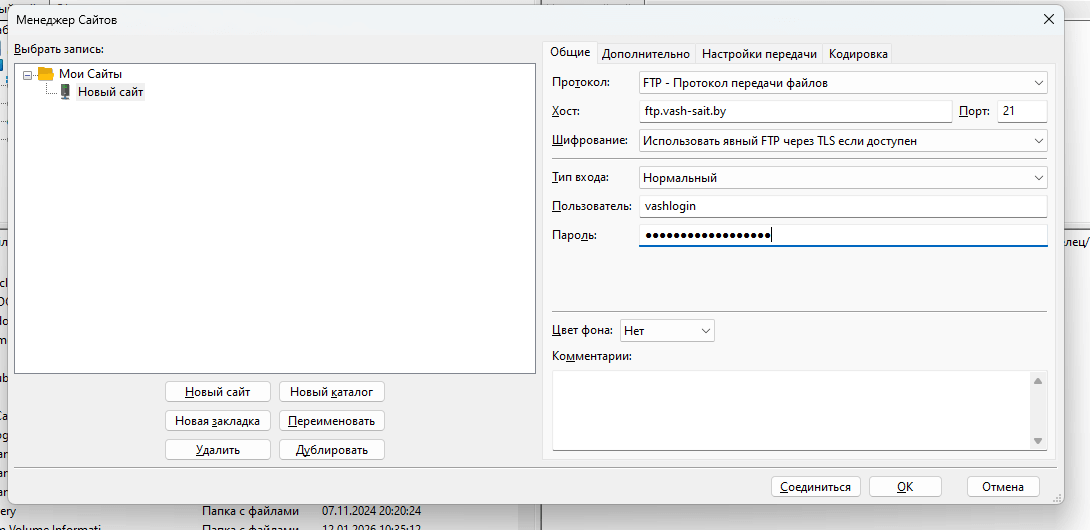Click into the Пароль field
The height and width of the screenshot is (530, 1090).
point(843,235)
